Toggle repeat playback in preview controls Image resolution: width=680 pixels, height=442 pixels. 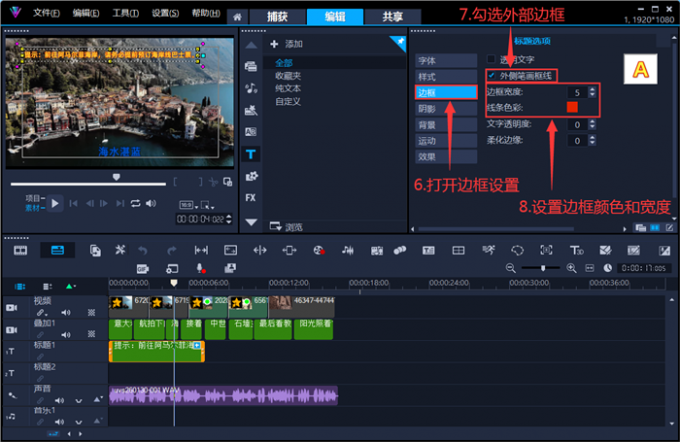tap(135, 203)
